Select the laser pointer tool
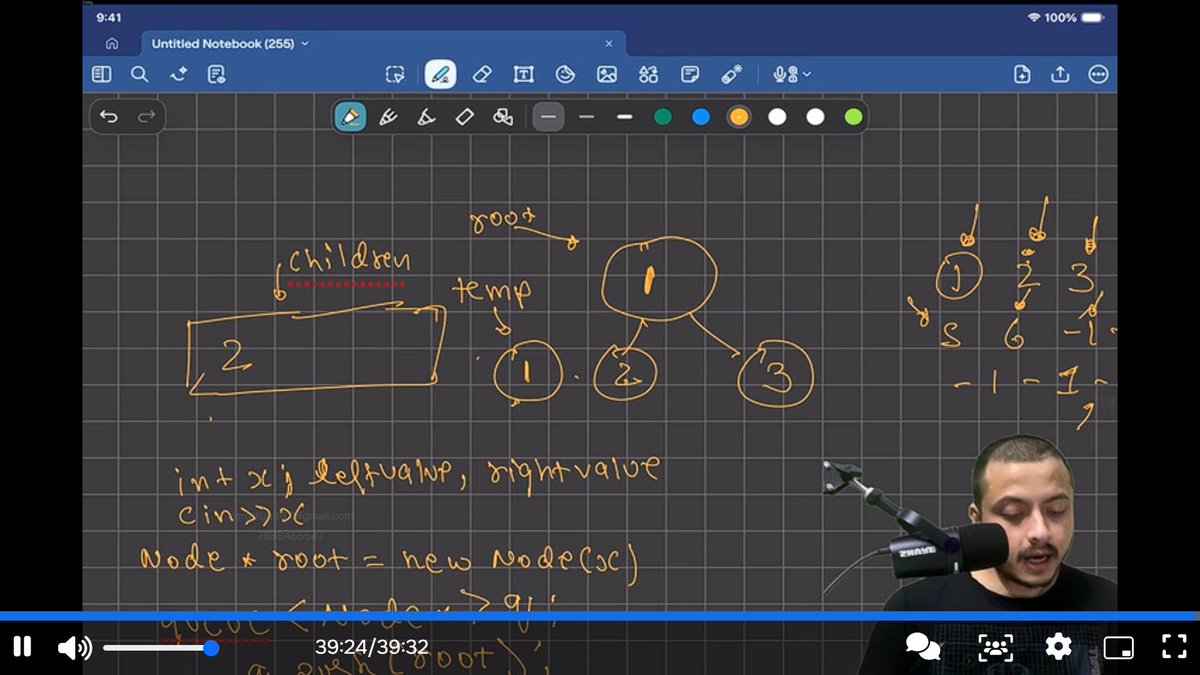The image size is (1200, 675). coord(732,74)
